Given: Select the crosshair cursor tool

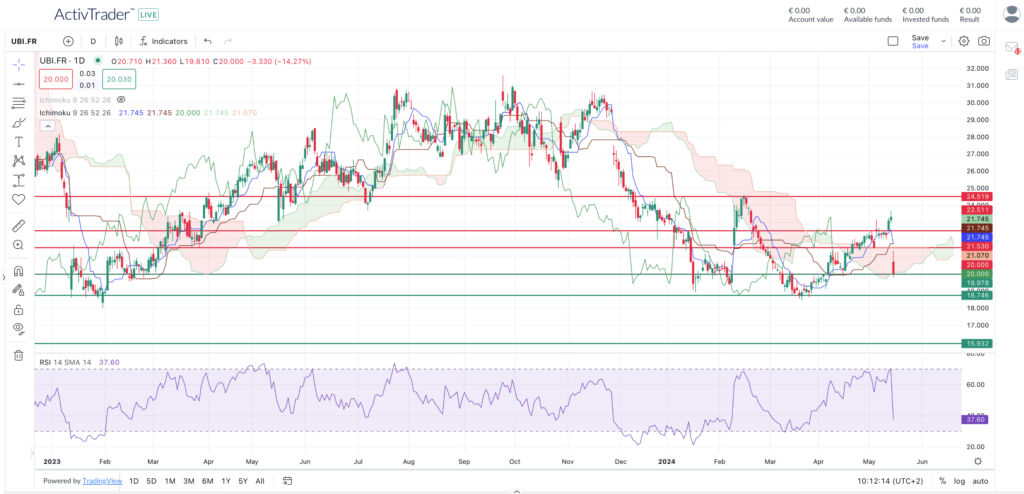Looking at the screenshot, I should [x=18, y=64].
